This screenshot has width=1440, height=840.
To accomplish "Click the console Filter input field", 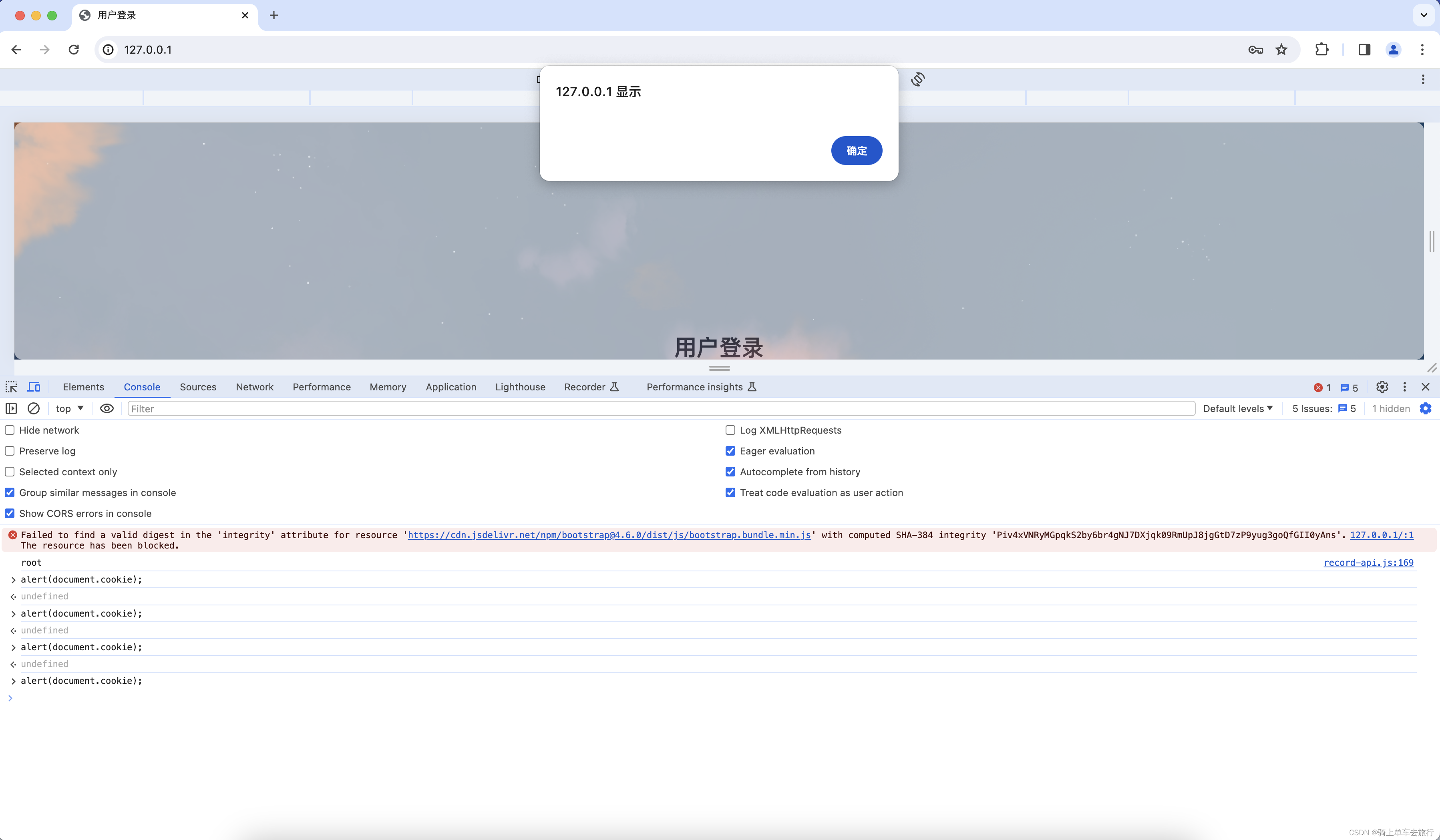I will [660, 408].
